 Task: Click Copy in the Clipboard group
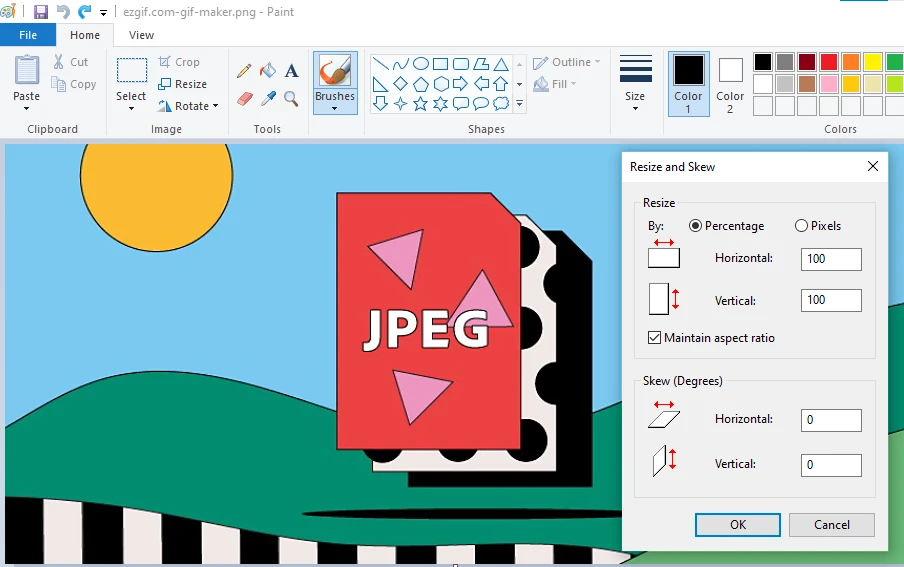(x=74, y=84)
